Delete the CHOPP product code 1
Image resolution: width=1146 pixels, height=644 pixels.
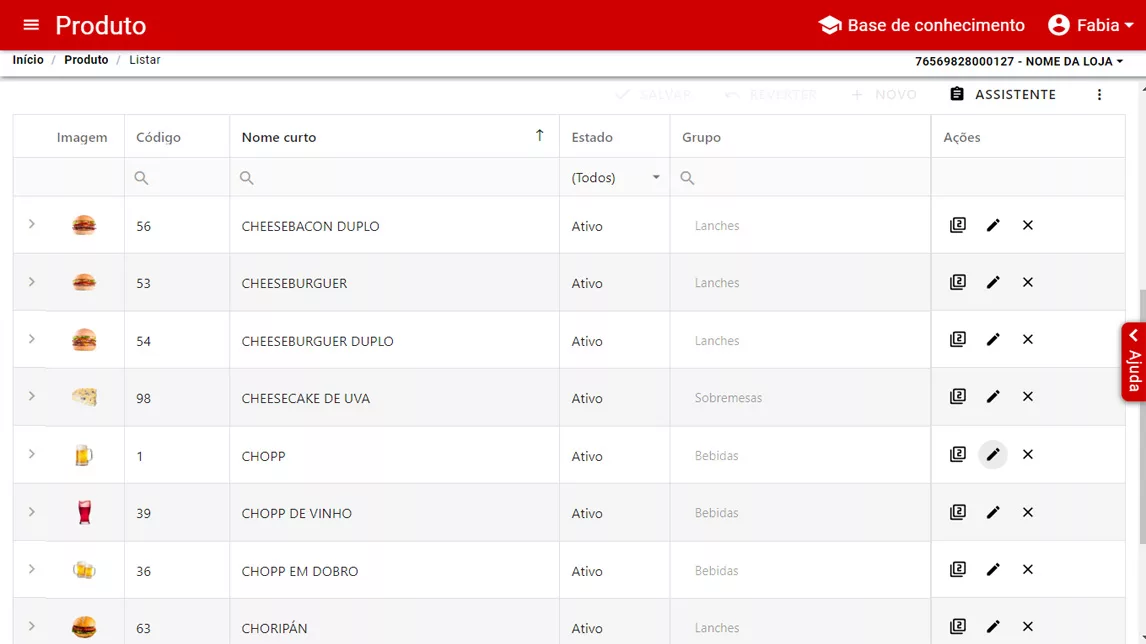tap(1028, 454)
